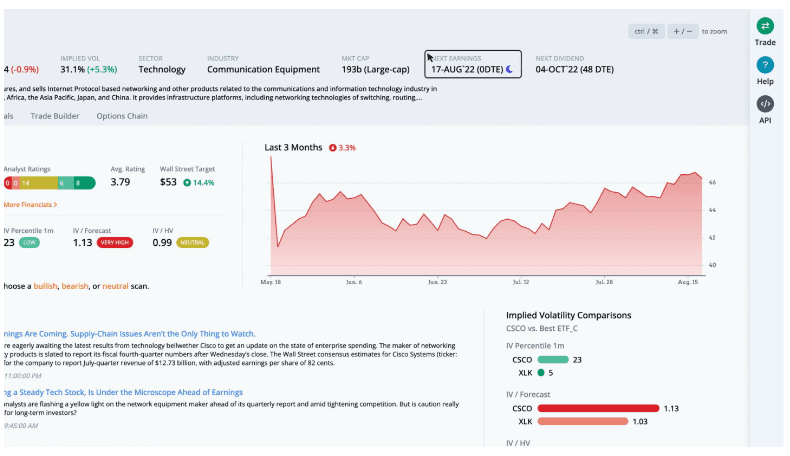Screen dimensions: 790x456
Task: Click the Trade swap-arrows icon
Action: (x=765, y=26)
